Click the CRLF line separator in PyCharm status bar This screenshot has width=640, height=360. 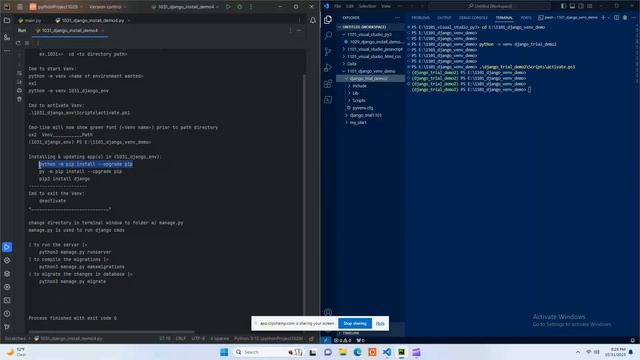point(180,338)
